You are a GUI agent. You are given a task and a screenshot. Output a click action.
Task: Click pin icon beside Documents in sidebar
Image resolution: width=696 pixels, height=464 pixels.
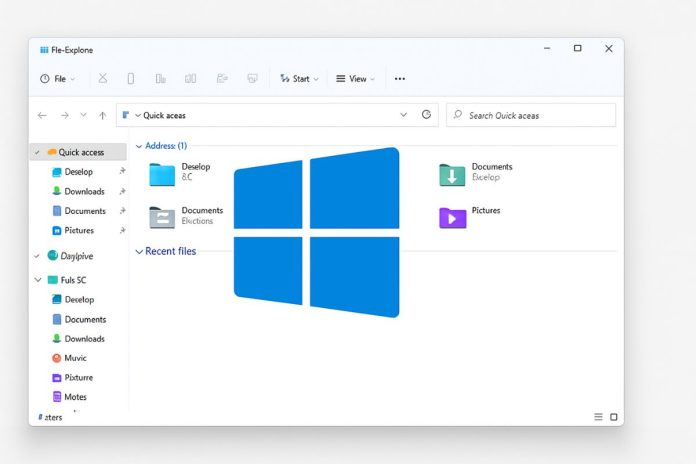pos(122,210)
